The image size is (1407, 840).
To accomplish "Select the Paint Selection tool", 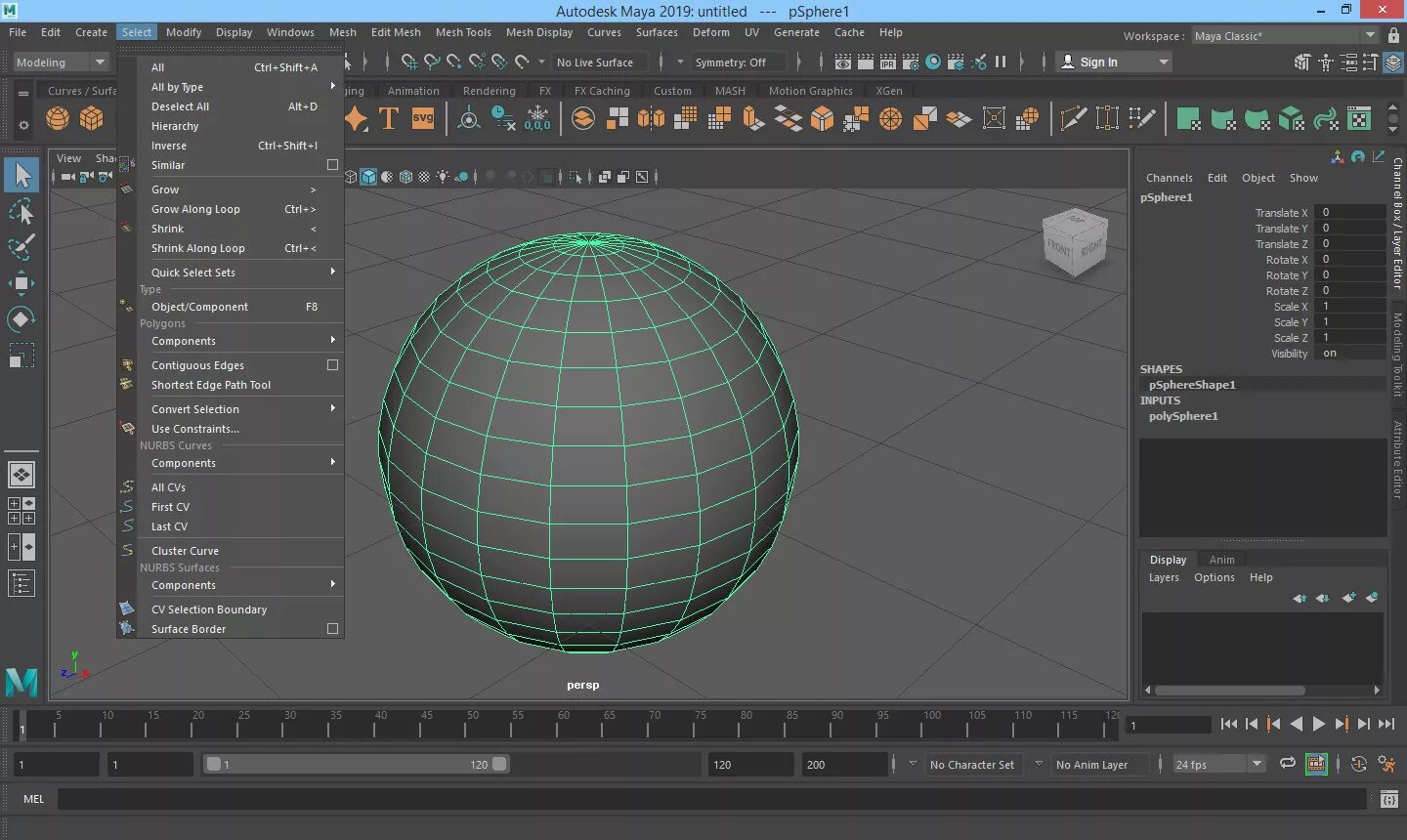I will [21, 246].
